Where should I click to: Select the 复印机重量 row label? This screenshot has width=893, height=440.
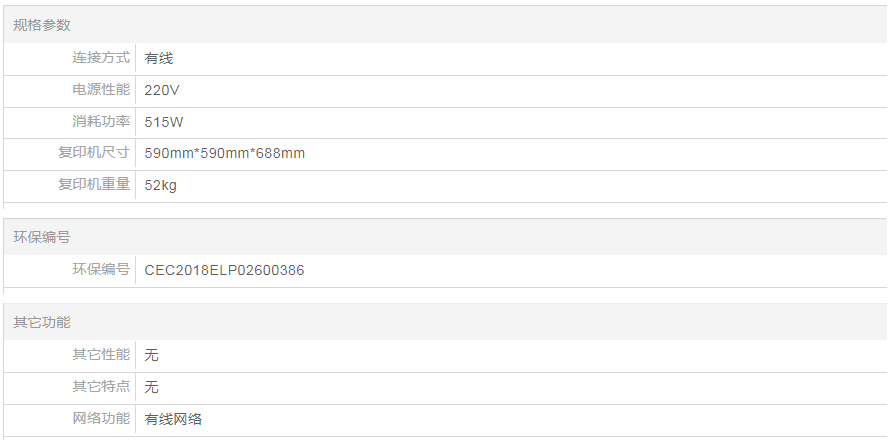94,185
